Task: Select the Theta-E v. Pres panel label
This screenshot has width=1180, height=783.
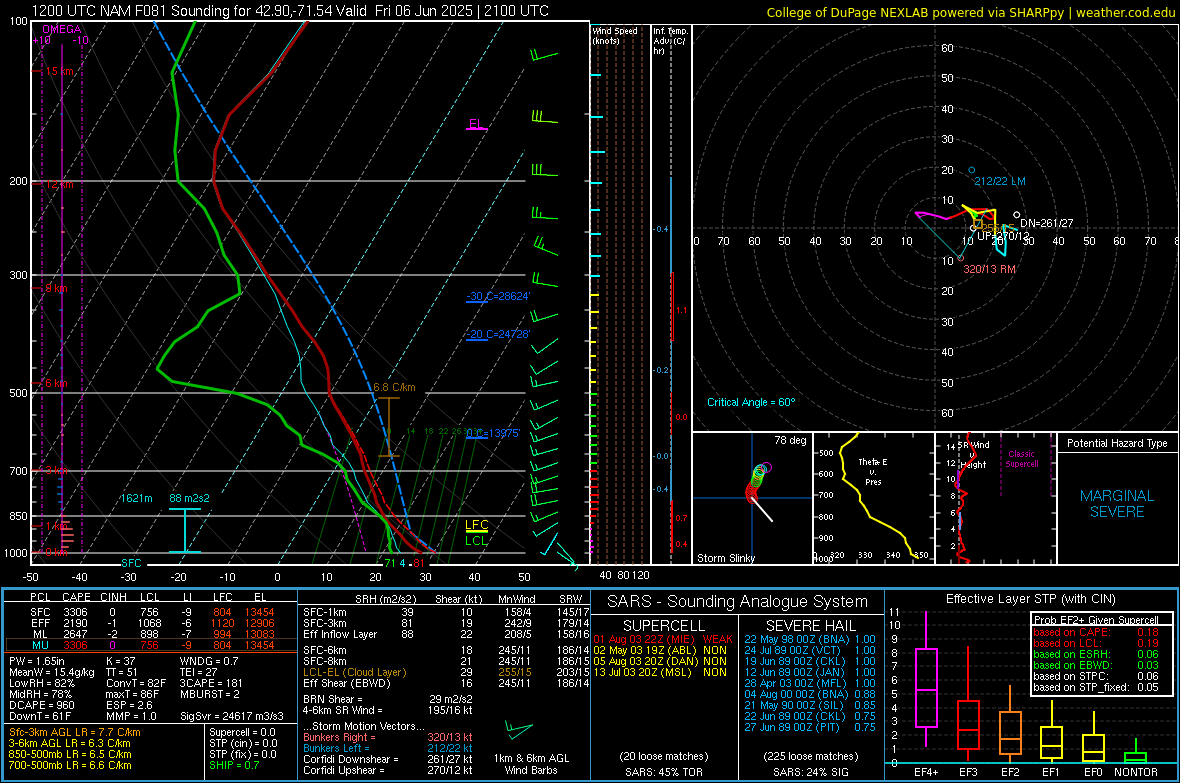Action: click(873, 471)
